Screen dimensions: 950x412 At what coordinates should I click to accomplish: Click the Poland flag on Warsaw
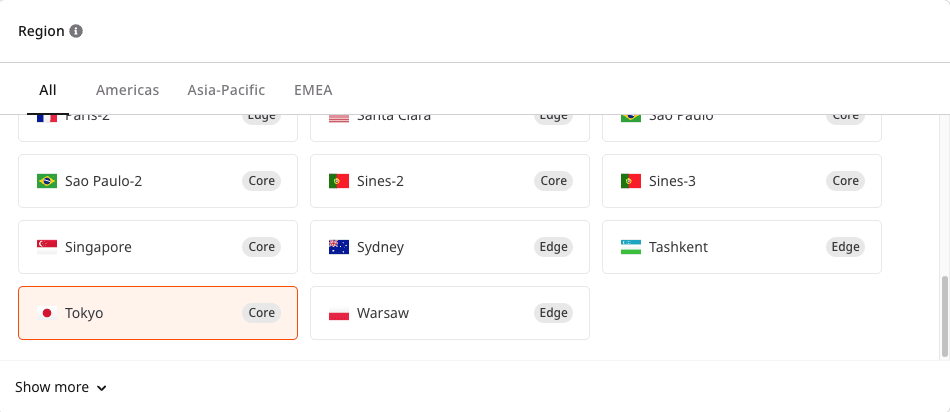[x=338, y=313]
